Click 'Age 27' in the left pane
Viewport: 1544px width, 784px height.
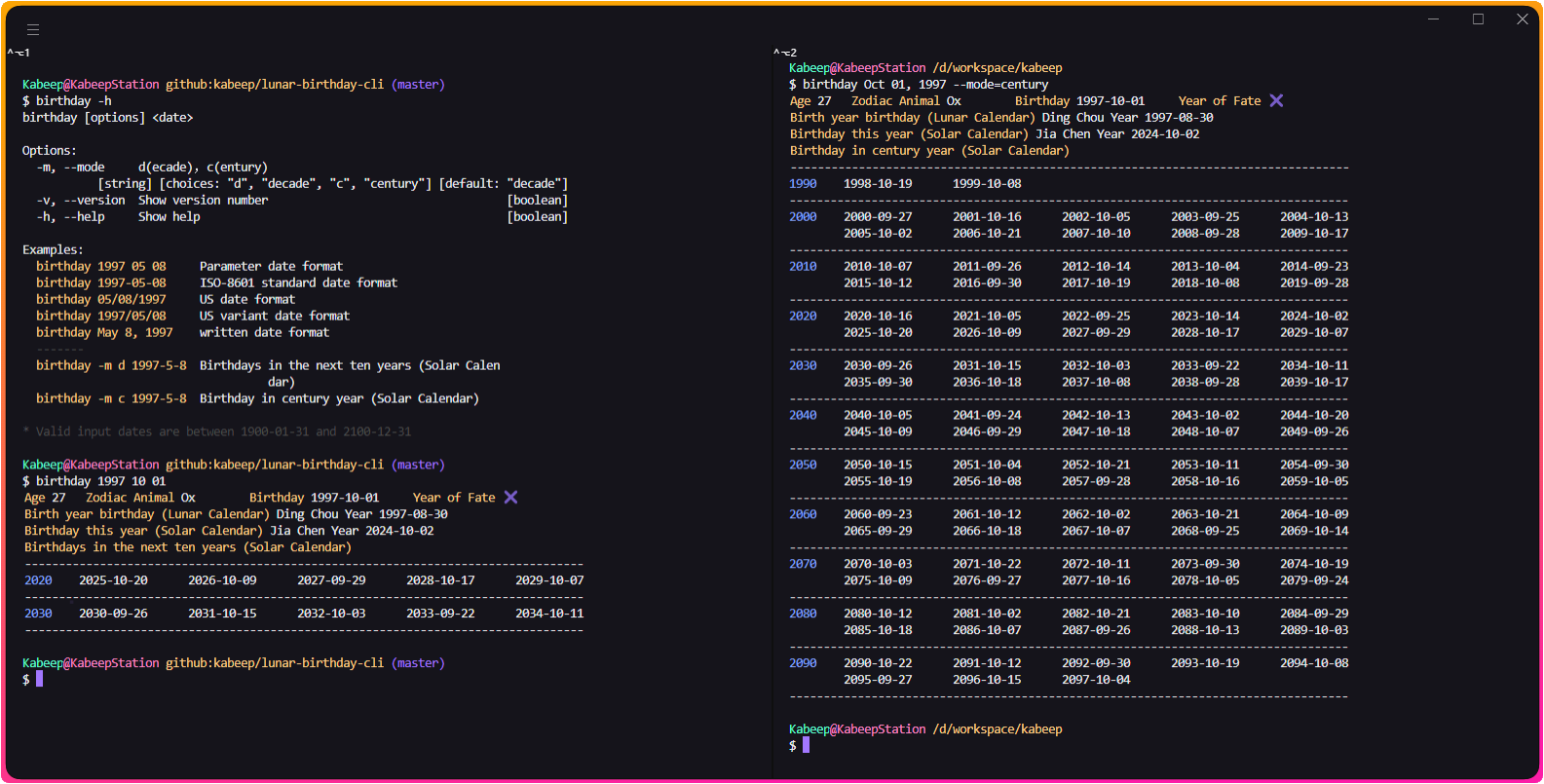[x=45, y=498]
